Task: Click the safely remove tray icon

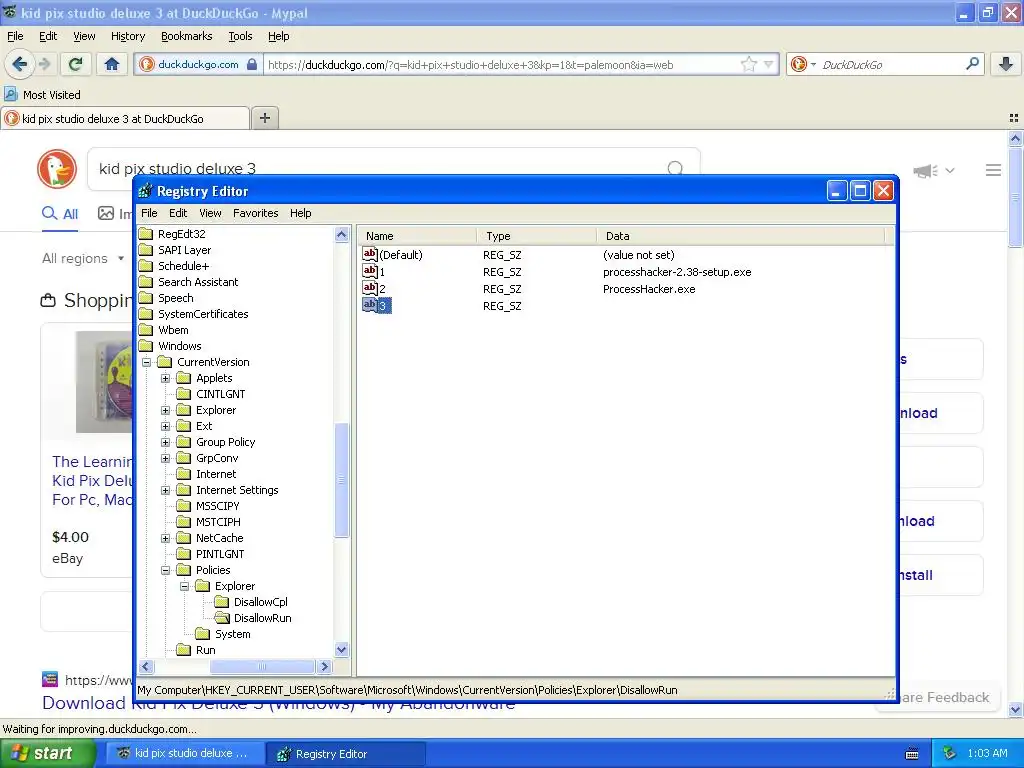Action: pos(950,753)
